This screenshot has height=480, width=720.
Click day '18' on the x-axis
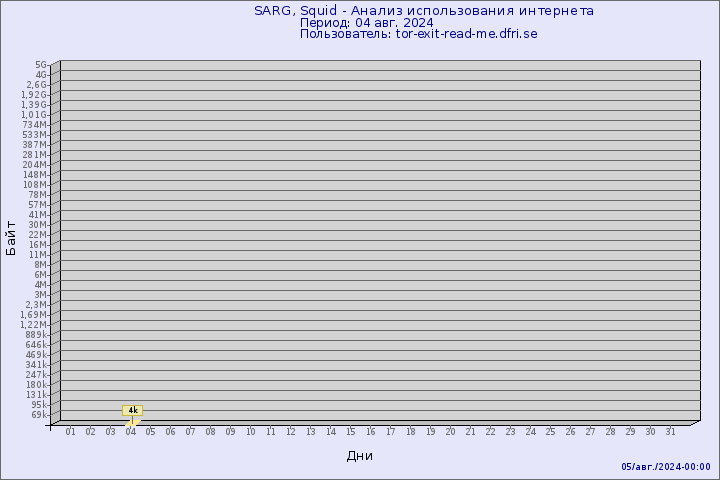tap(411, 432)
